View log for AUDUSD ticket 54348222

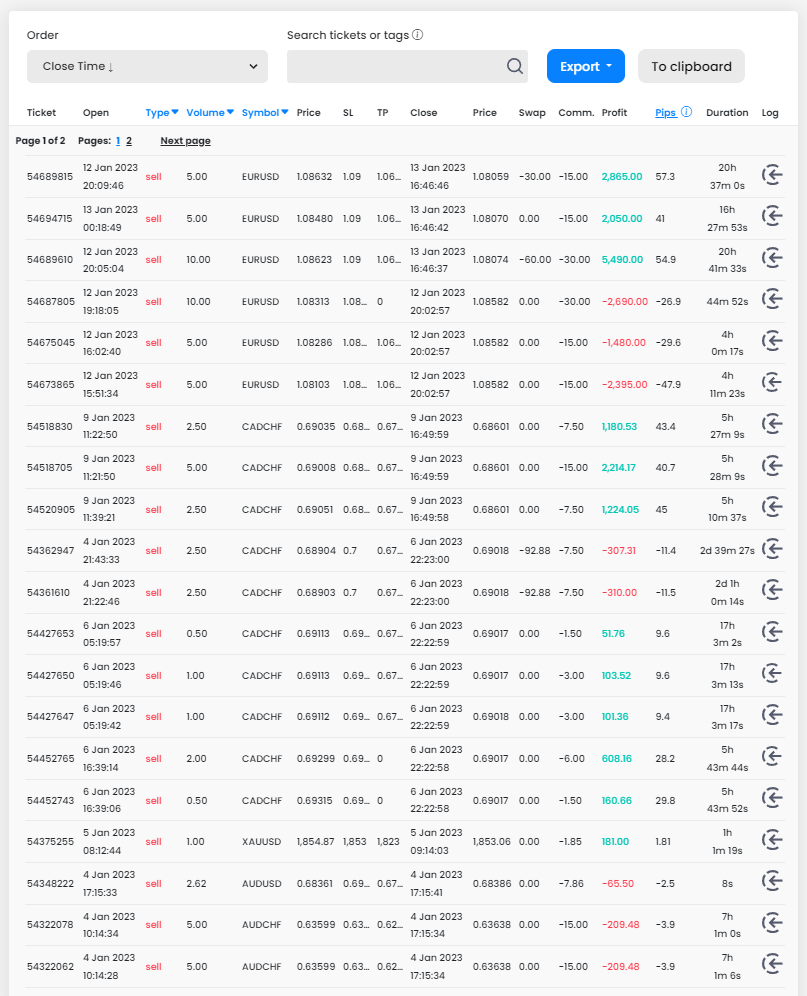coord(772,883)
